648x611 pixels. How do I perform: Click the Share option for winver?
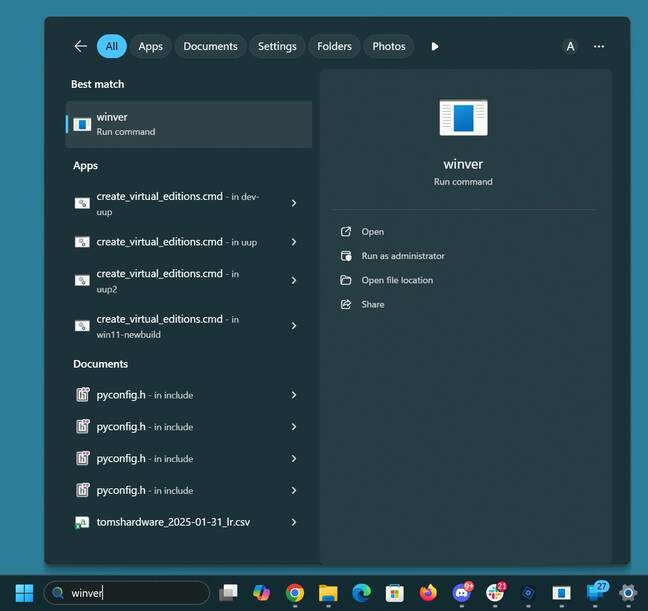372,304
